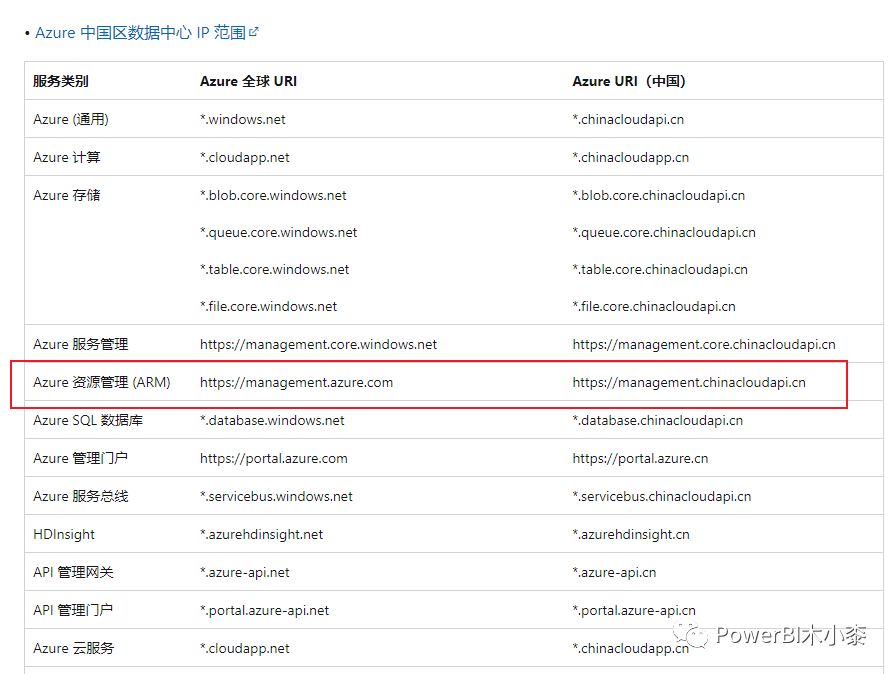This screenshot has height=674, width=895.
Task: Click the Azure 管理门户 row label
Action: click(80, 458)
